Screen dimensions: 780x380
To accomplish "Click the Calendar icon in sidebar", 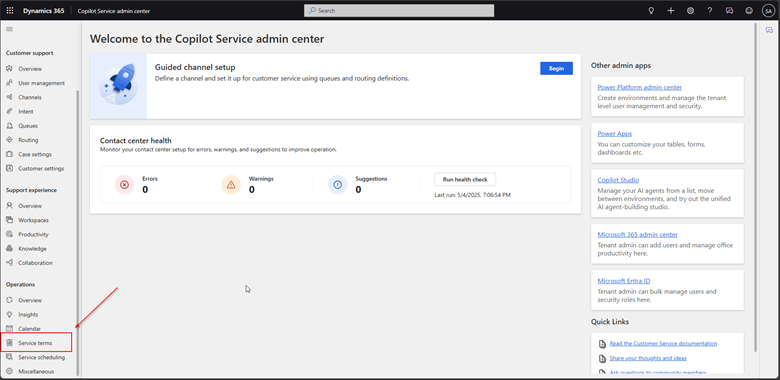I will click(x=9, y=329).
